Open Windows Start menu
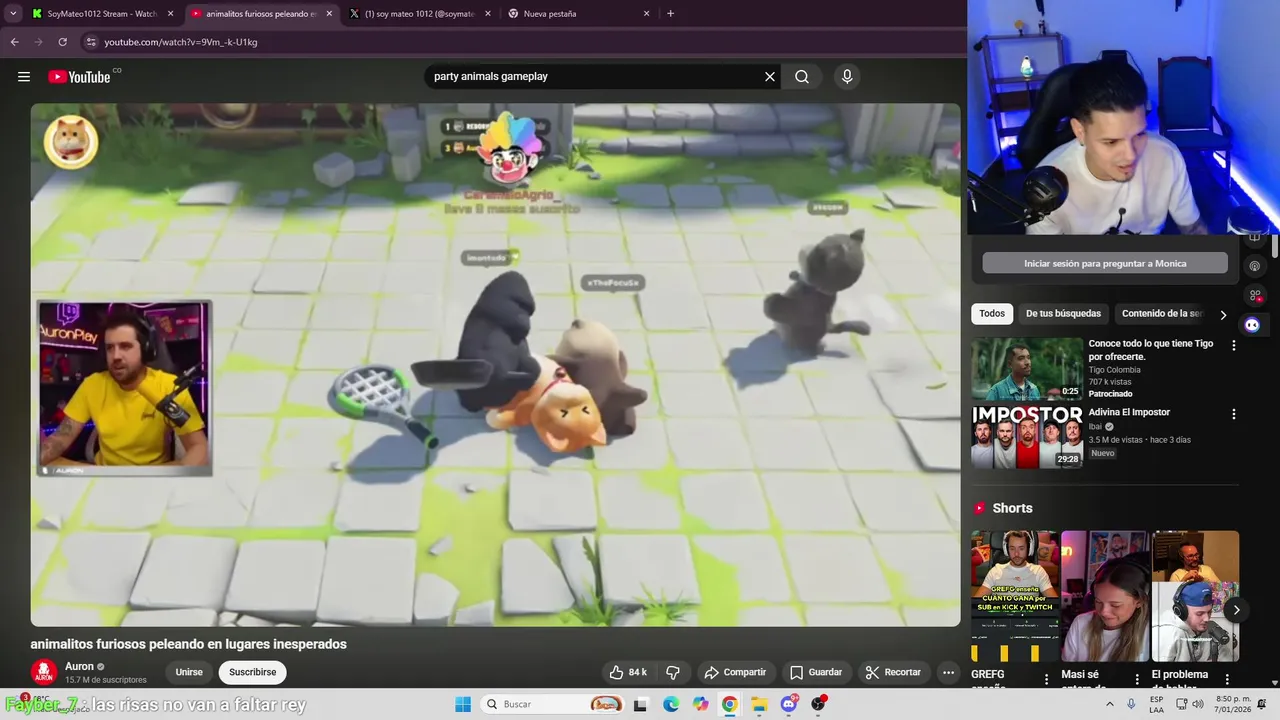The height and width of the screenshot is (720, 1280). tap(463, 704)
